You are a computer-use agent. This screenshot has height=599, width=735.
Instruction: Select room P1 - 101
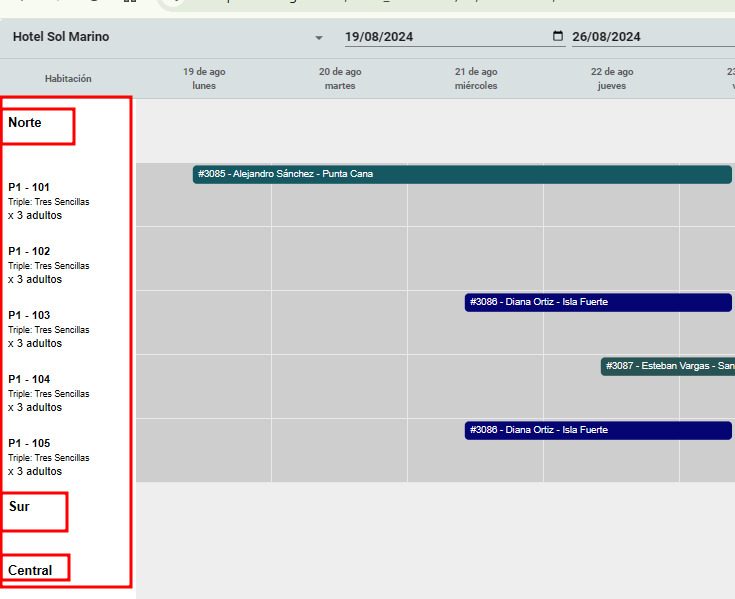pyautogui.click(x=29, y=187)
